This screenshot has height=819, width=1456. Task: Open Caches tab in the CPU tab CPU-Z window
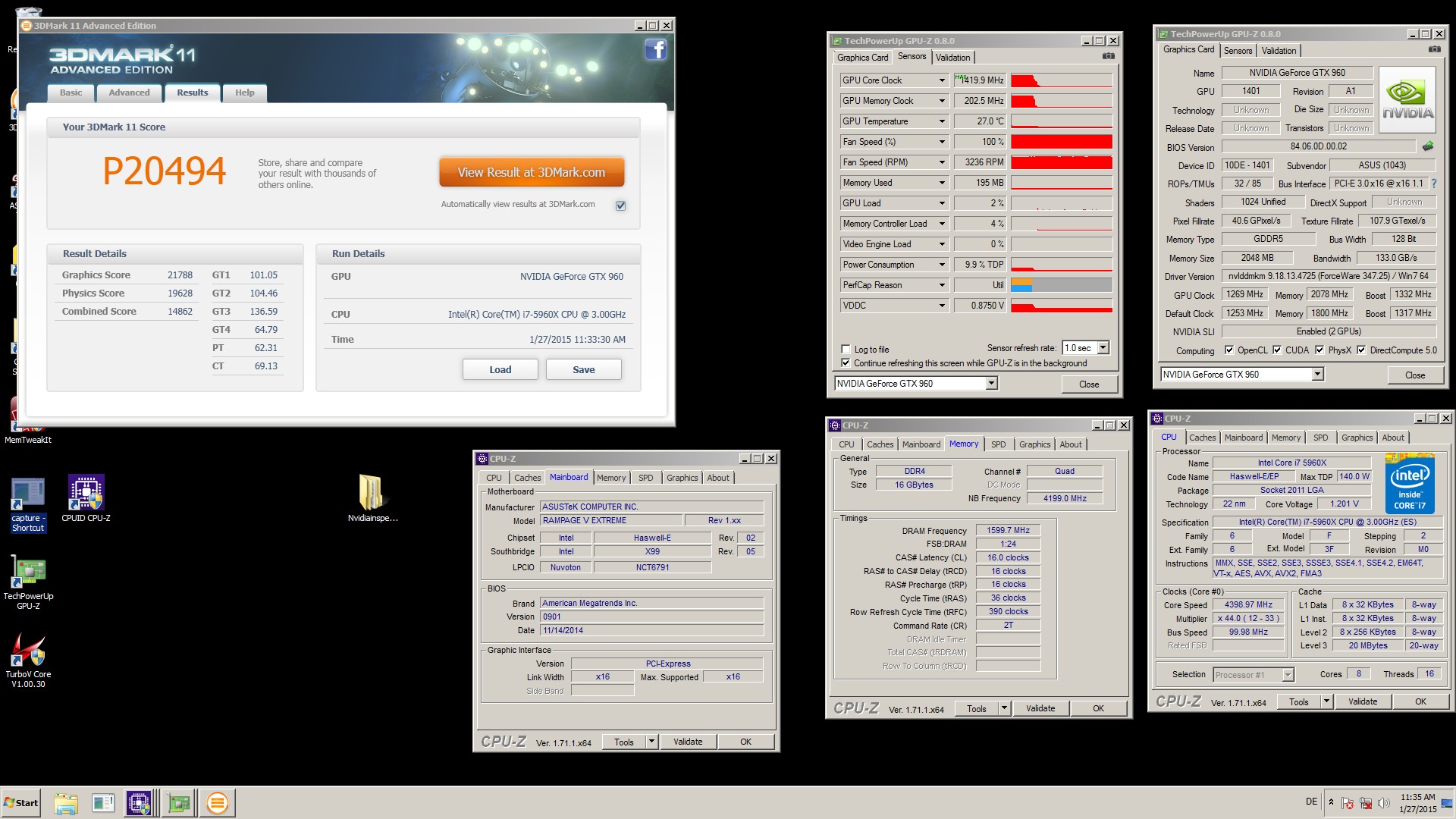pos(1202,438)
